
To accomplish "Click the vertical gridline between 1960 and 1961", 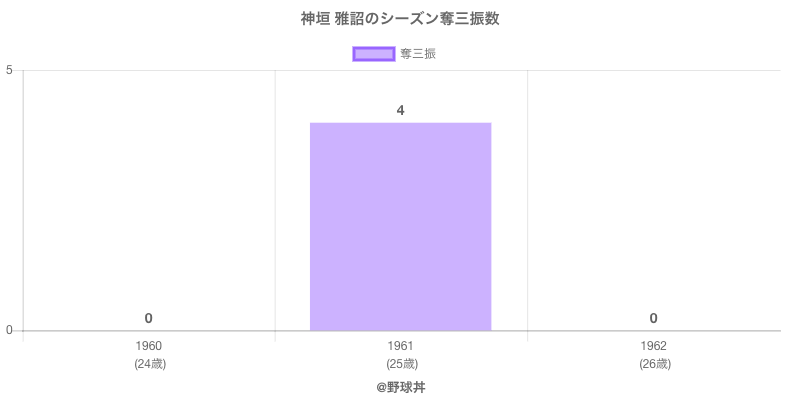I will (275, 200).
